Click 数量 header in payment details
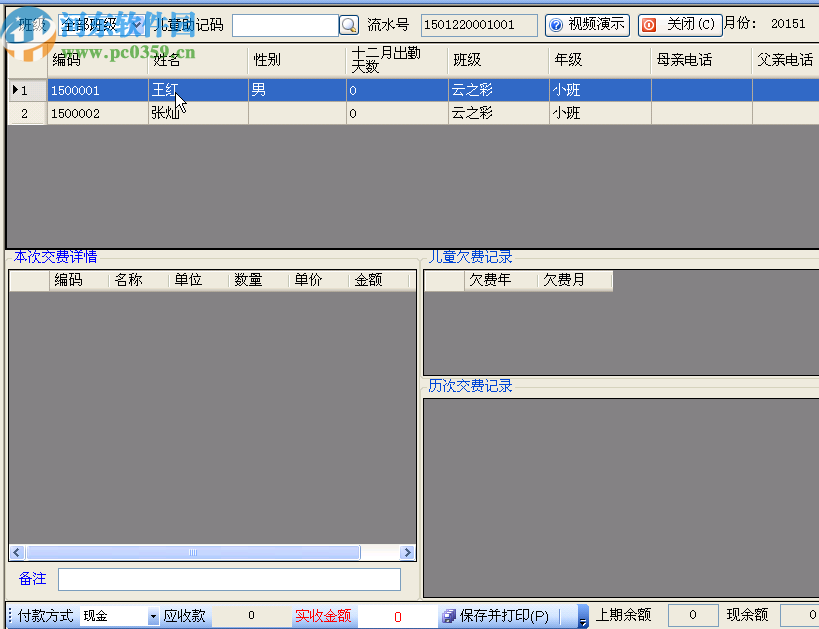Viewport: 819px width, 629px height. click(259, 281)
